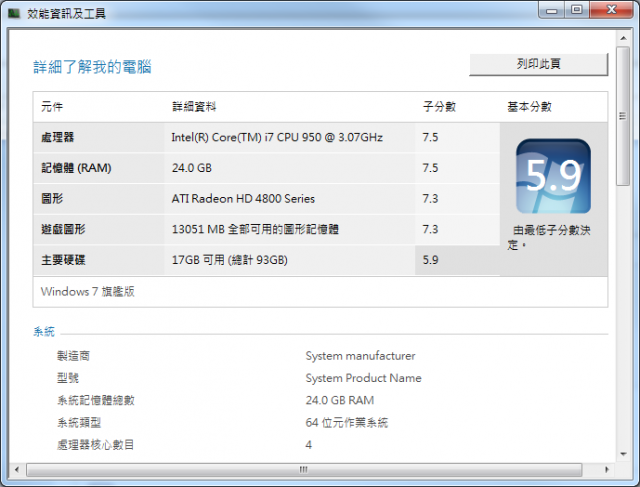The height and width of the screenshot is (487, 640).
Task: Click the vertical scrollbar thumb
Action: pyautogui.click(x=623, y=116)
